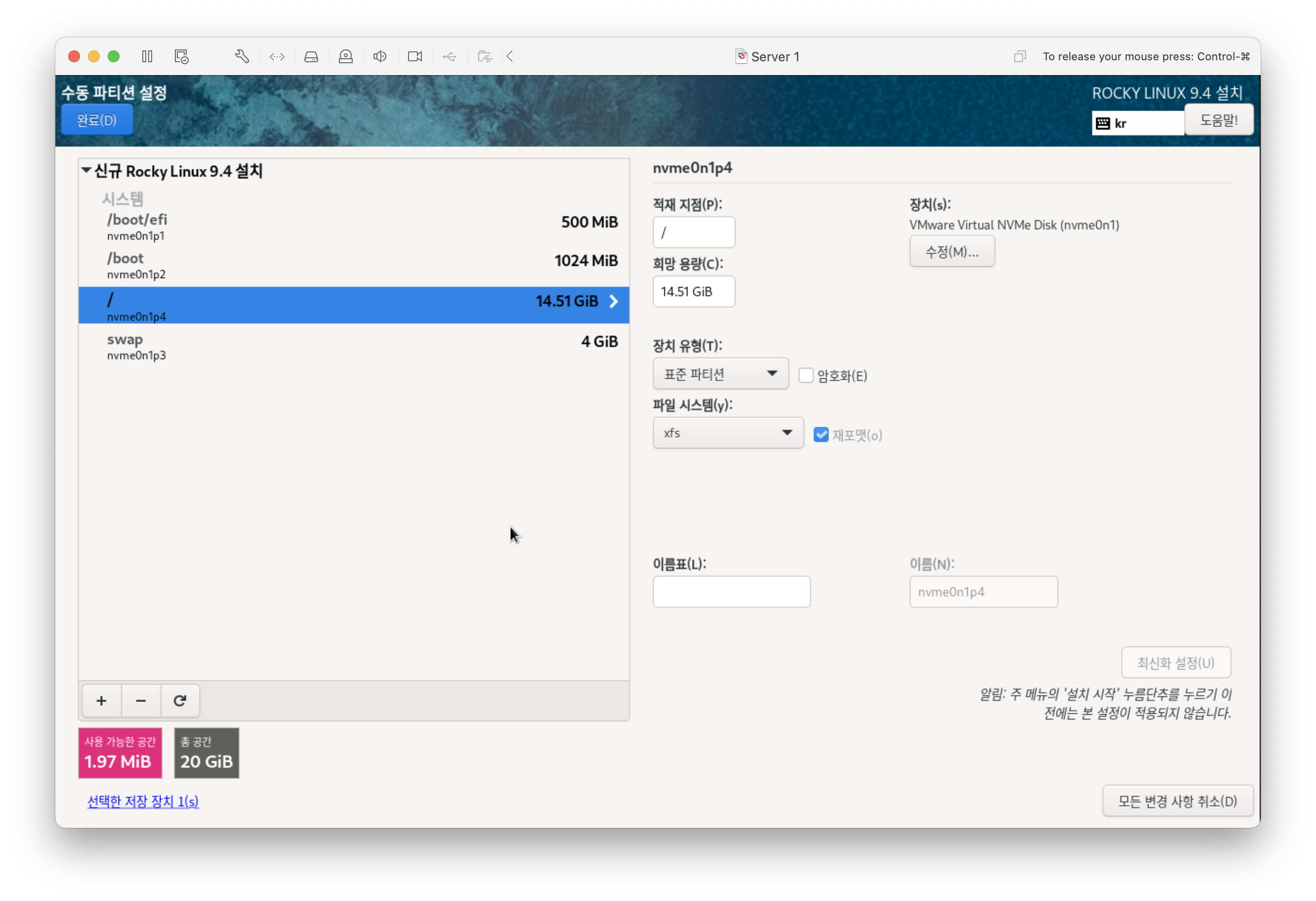The width and height of the screenshot is (1316, 901).
Task: Pause the virtual machine
Action: 147,57
